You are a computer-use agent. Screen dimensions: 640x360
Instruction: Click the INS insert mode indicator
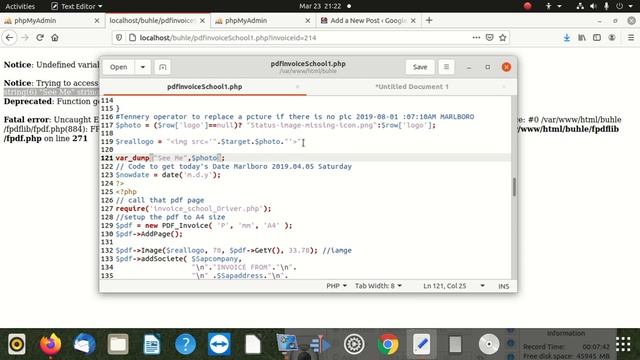tap(503, 286)
